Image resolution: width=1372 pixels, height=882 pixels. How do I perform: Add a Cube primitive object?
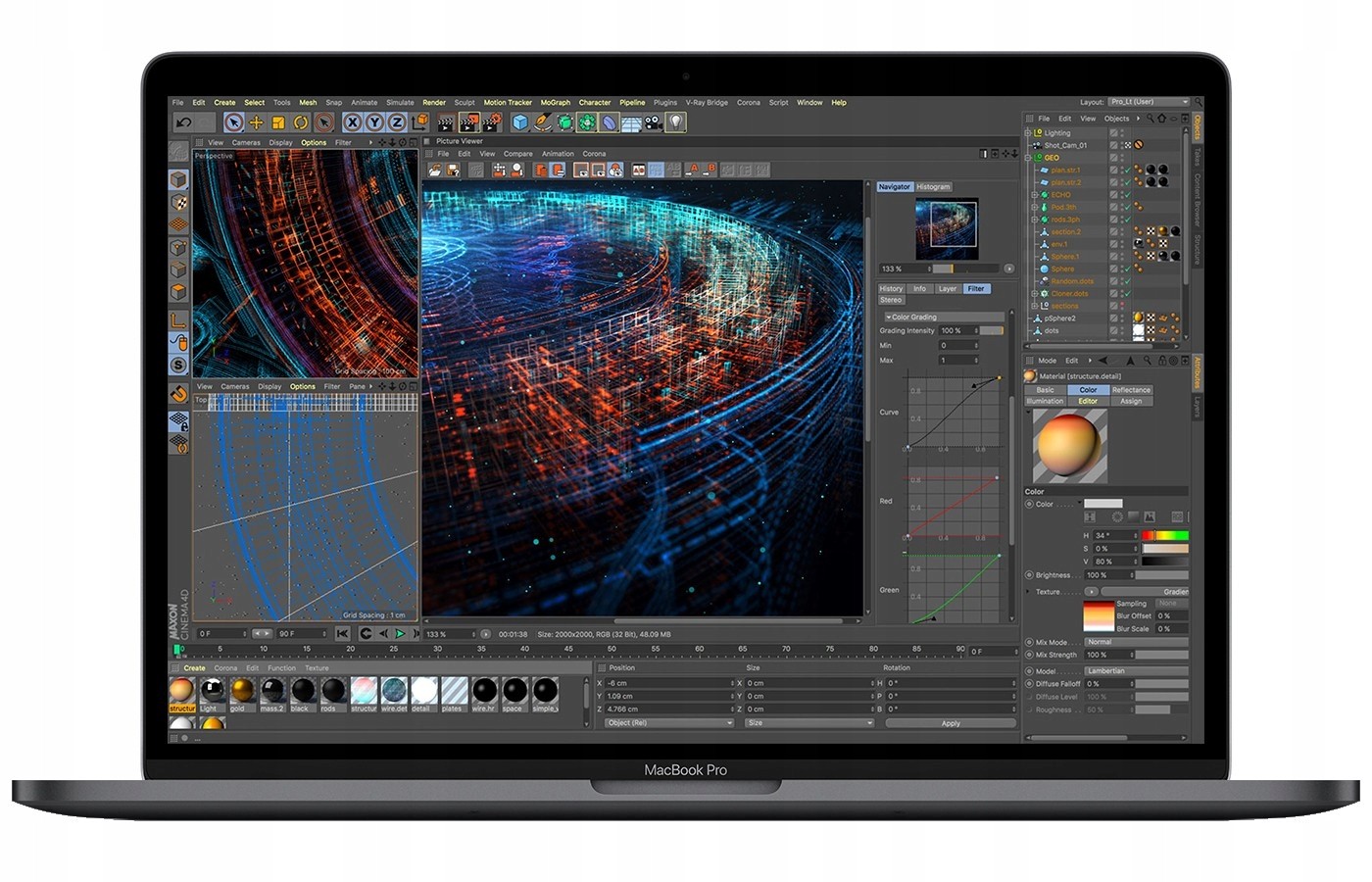(520, 122)
